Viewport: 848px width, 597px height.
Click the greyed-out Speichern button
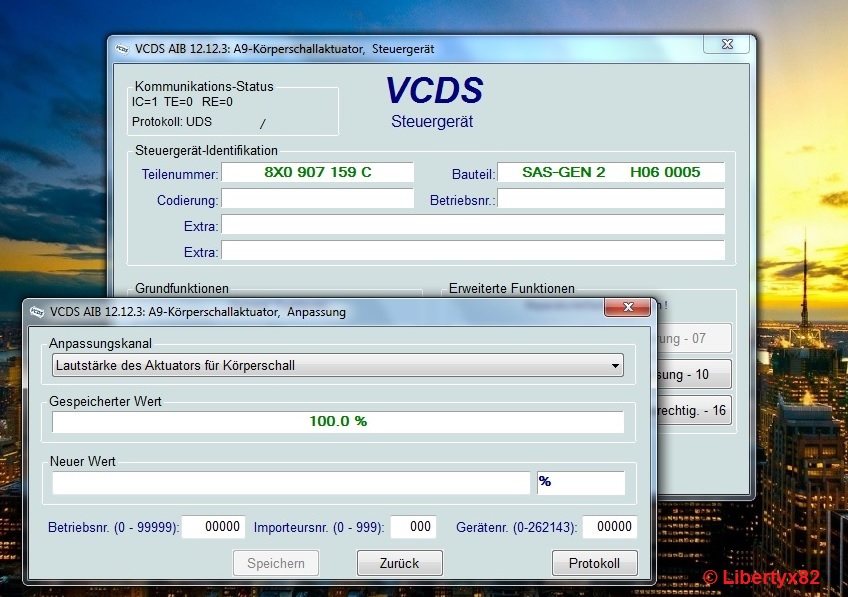tap(276, 563)
